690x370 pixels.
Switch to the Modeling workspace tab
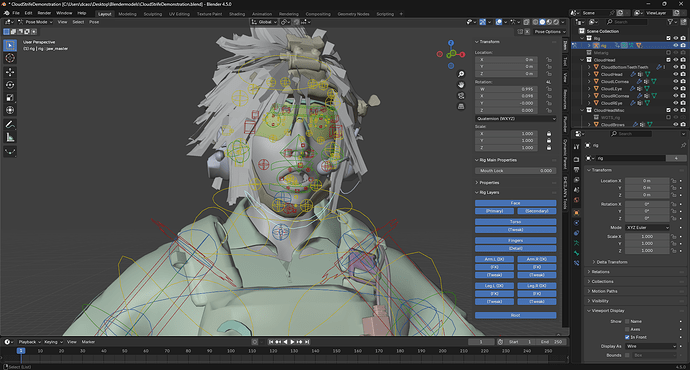point(127,14)
